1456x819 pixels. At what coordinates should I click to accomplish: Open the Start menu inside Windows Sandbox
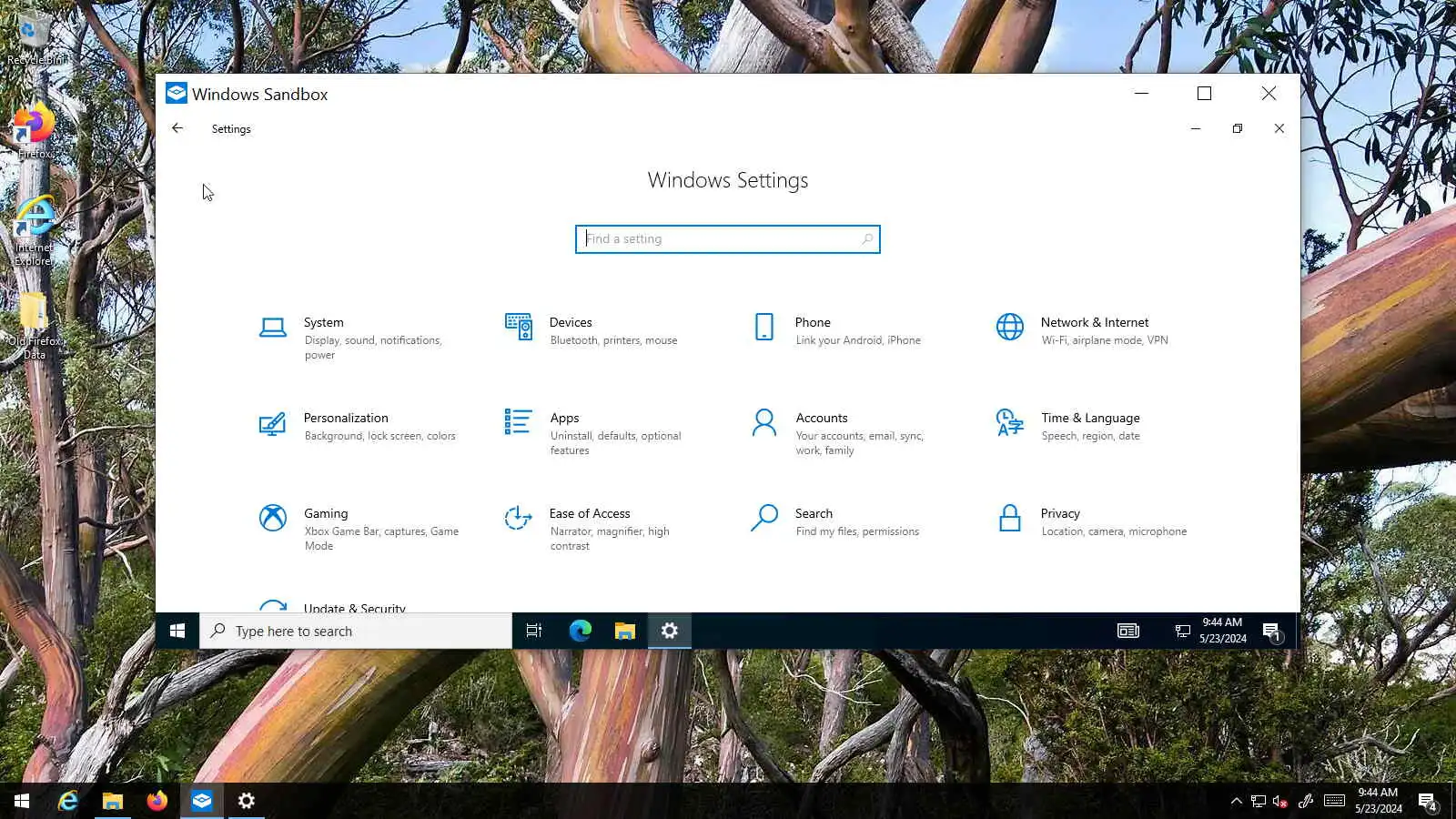177,631
